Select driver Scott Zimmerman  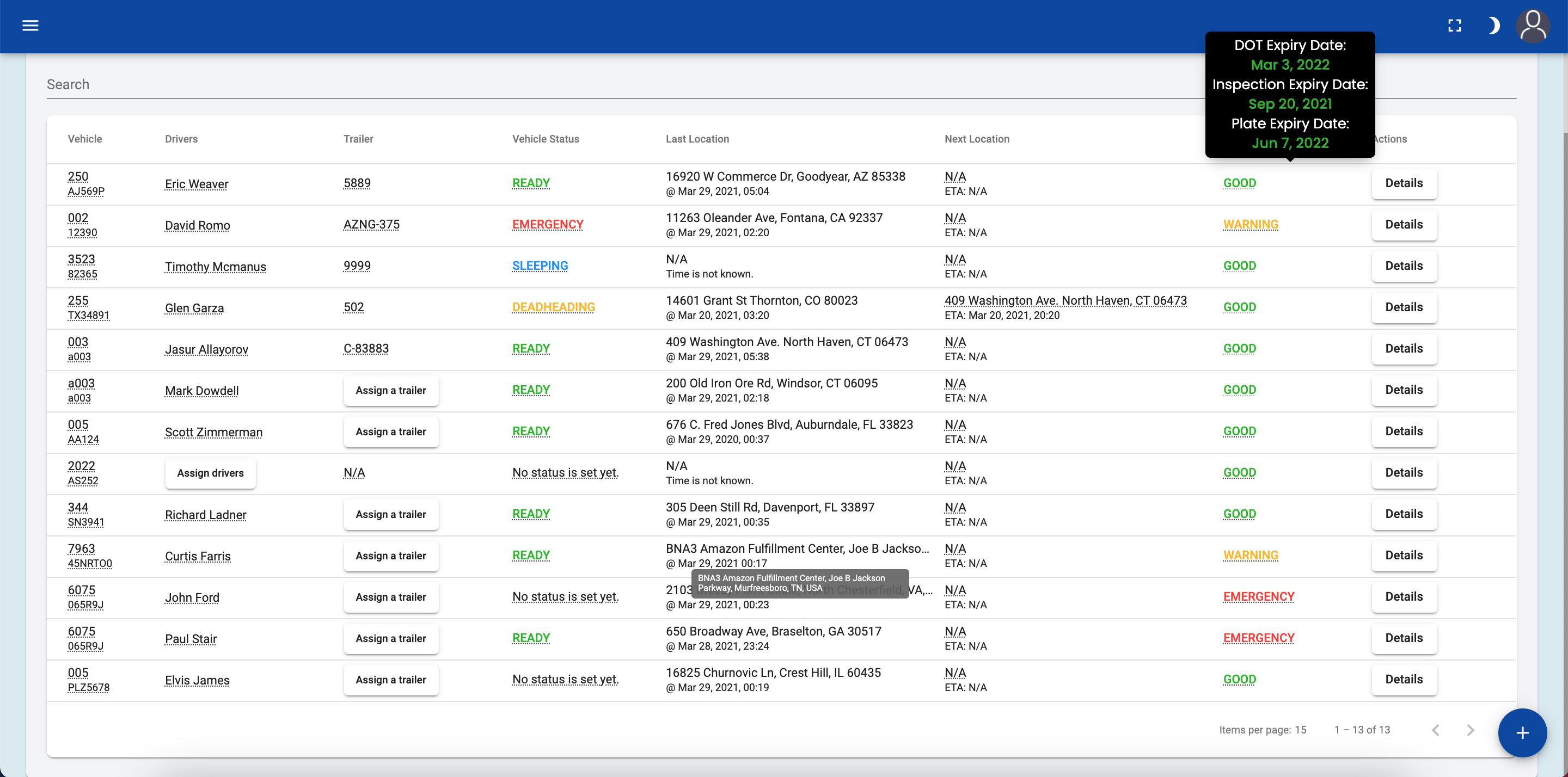tap(213, 432)
